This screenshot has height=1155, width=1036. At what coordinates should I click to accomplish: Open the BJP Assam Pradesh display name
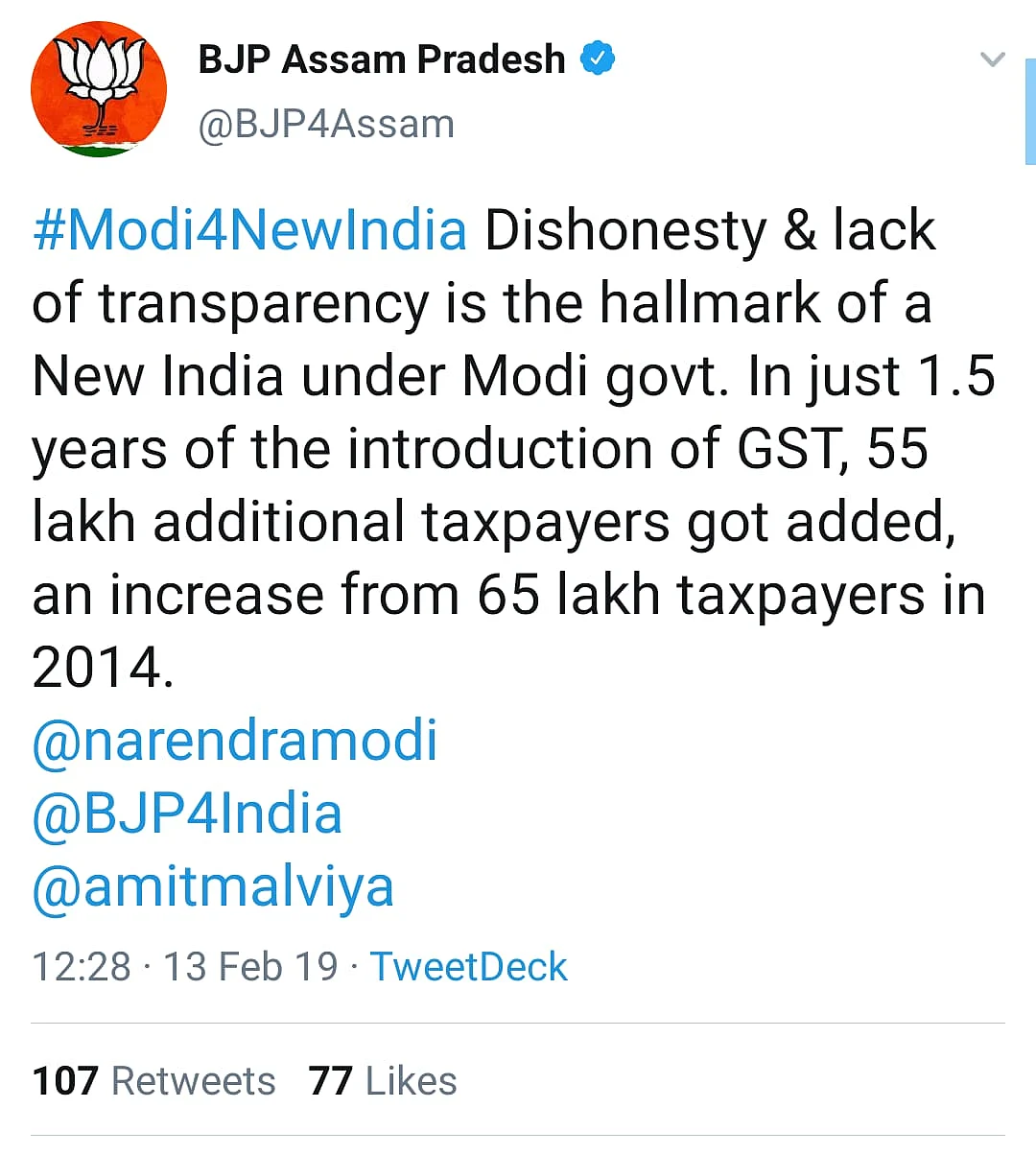(x=381, y=59)
